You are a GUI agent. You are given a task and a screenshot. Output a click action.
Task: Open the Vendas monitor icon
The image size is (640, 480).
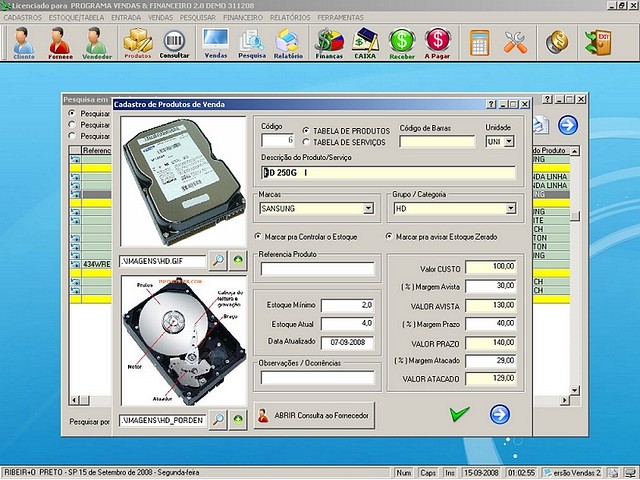(x=215, y=42)
